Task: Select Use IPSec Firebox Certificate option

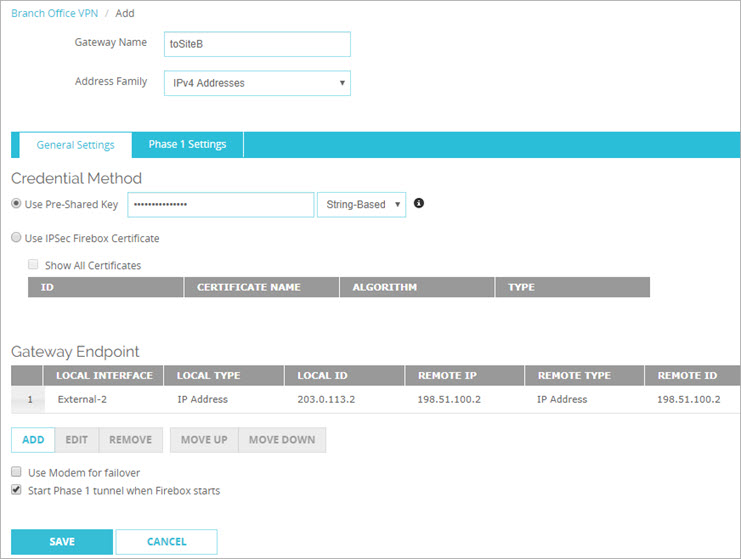Action: (16, 238)
